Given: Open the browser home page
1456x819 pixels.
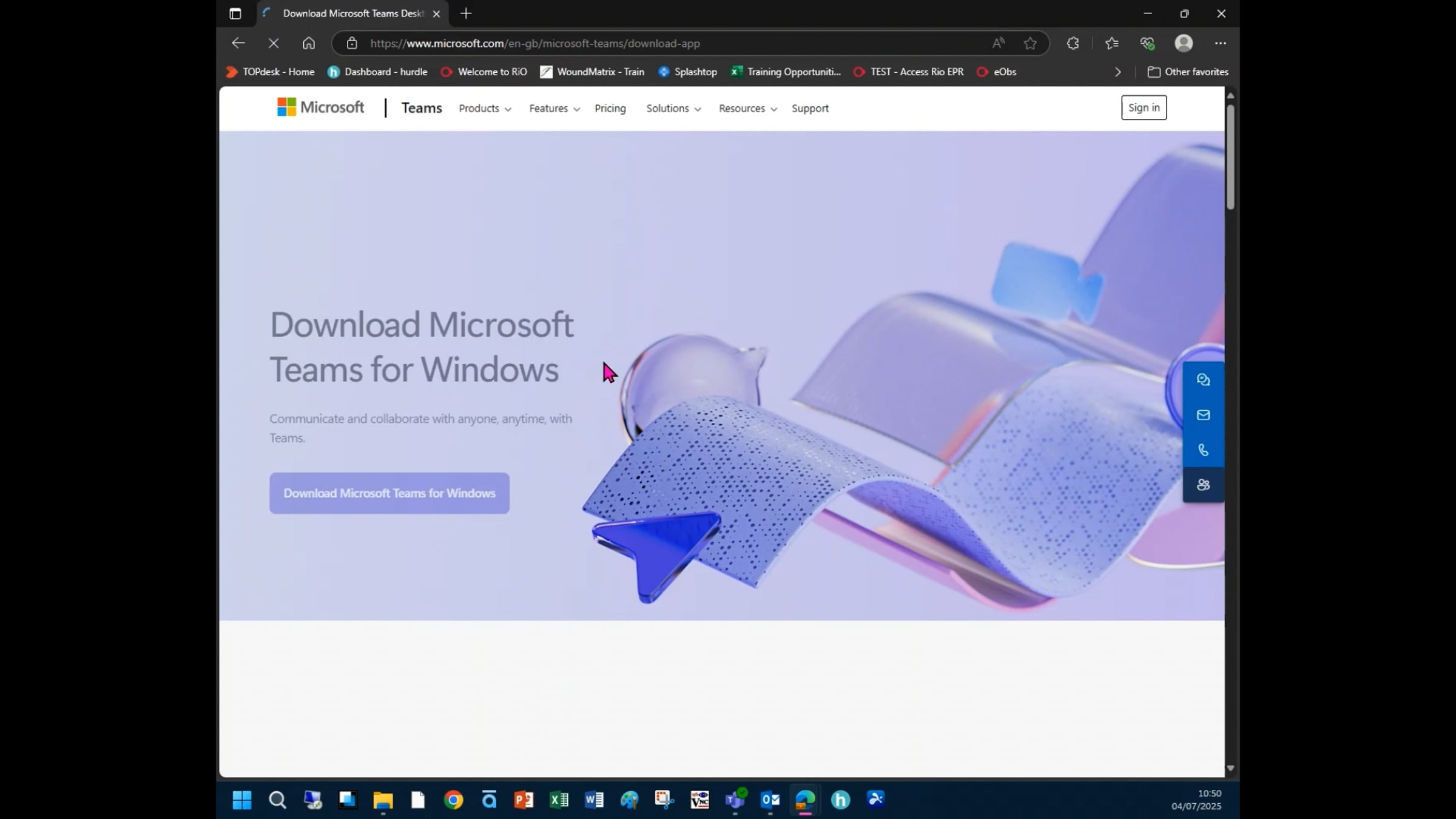Looking at the screenshot, I should (309, 43).
